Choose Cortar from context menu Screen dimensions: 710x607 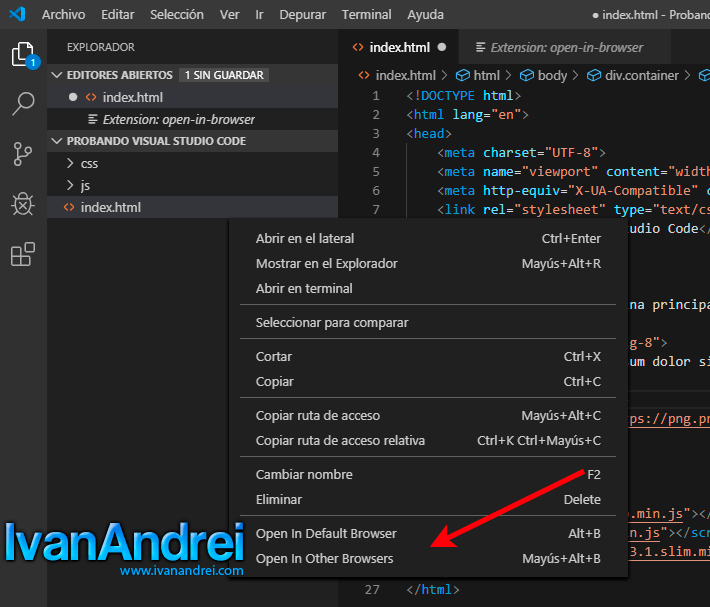click(428, 356)
